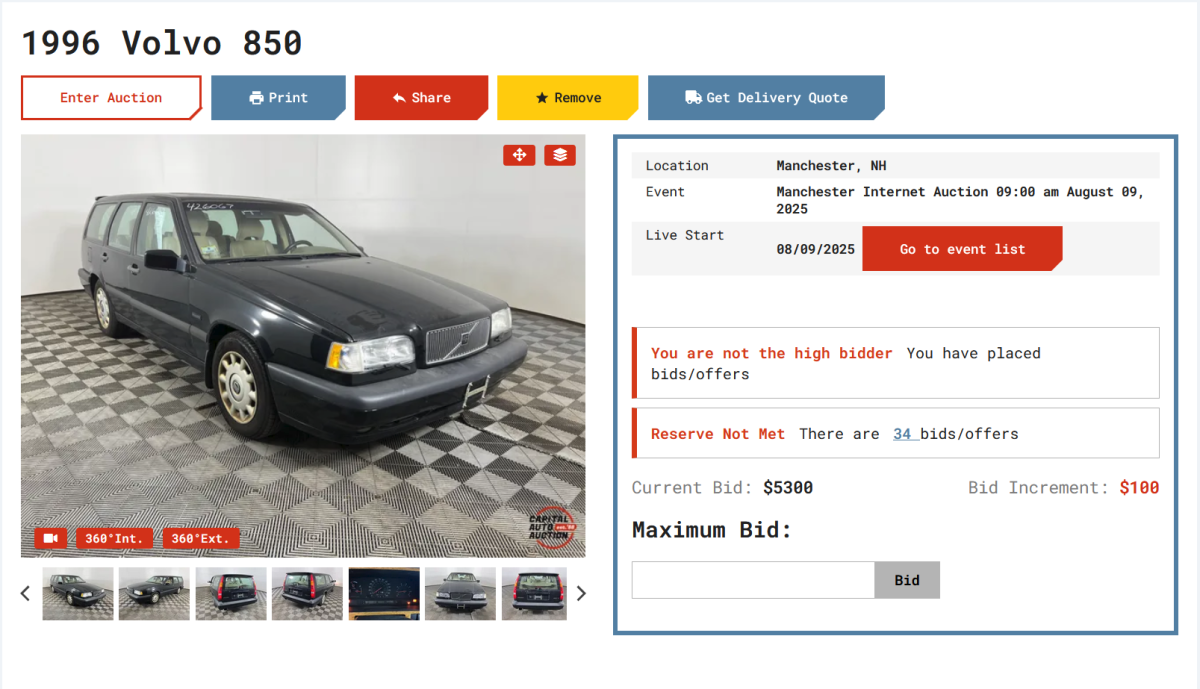1200x689 pixels.
Task: Show next thumbnails with right arrow
Action: (x=581, y=593)
